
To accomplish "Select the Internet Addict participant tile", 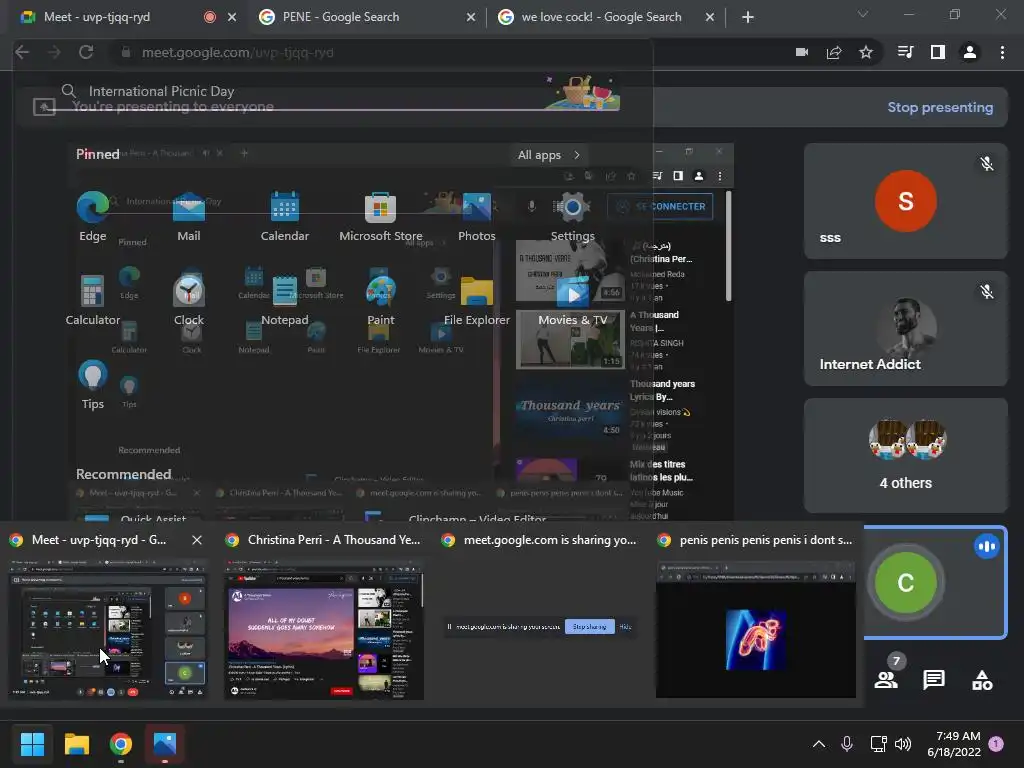I will [x=906, y=328].
